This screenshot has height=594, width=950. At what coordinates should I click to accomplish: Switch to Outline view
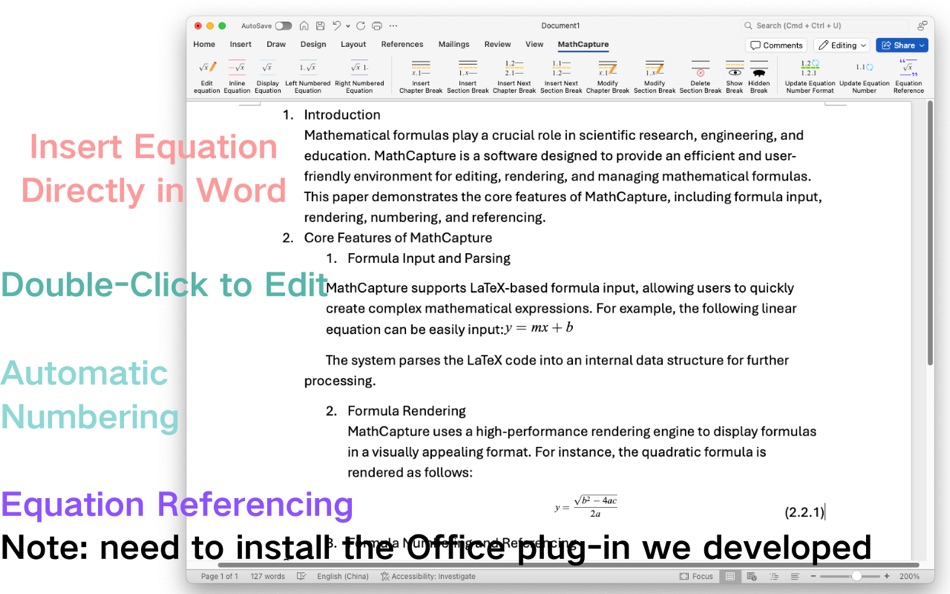774,576
